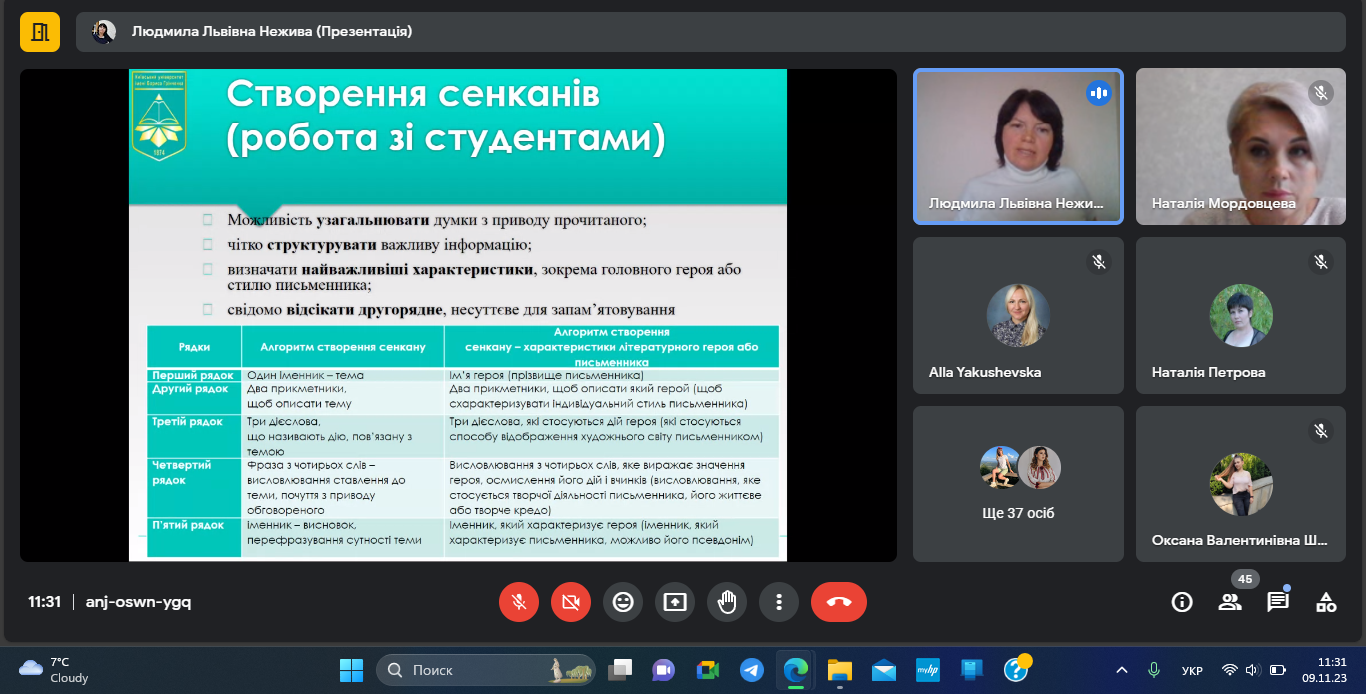Viewport: 1366px width, 694px height.
Task: Open the 'Ще 37 осіб' tile
Action: click(1018, 483)
